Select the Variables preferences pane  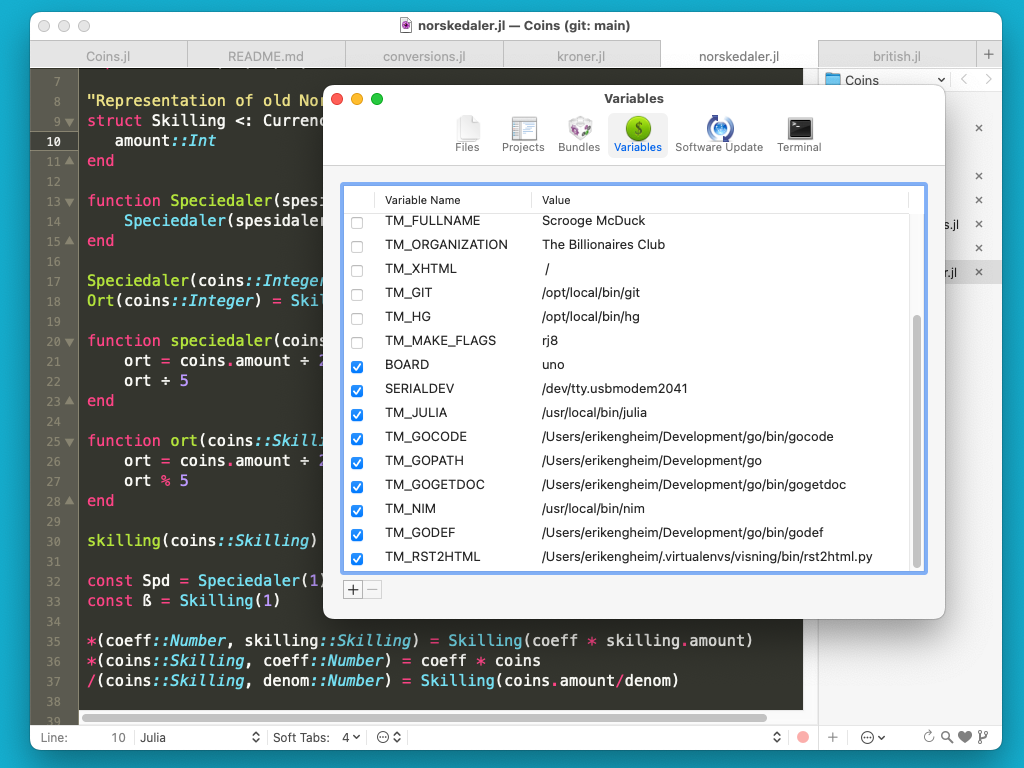coord(637,135)
